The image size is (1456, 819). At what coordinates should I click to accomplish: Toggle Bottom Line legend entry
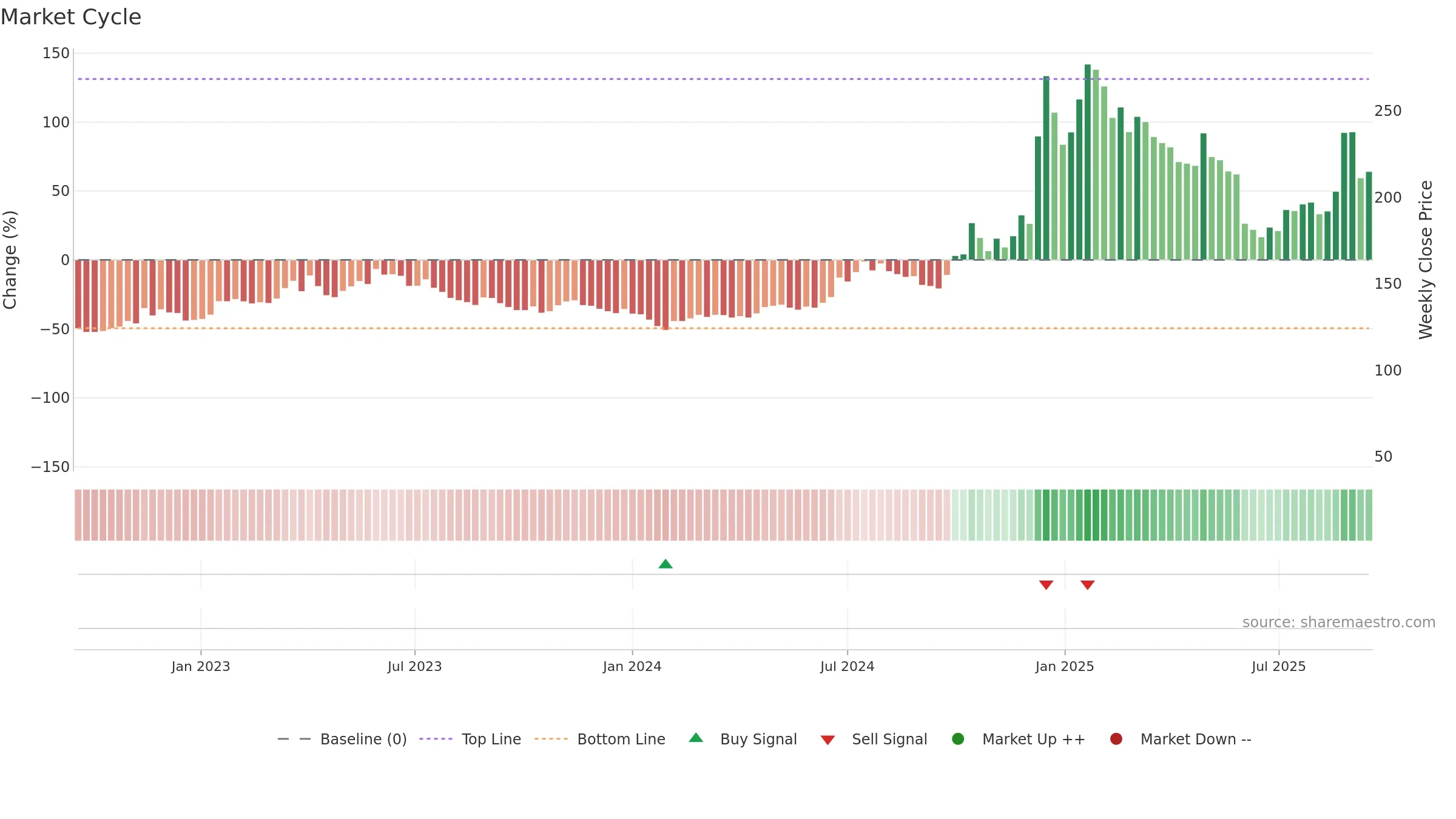pos(600,739)
